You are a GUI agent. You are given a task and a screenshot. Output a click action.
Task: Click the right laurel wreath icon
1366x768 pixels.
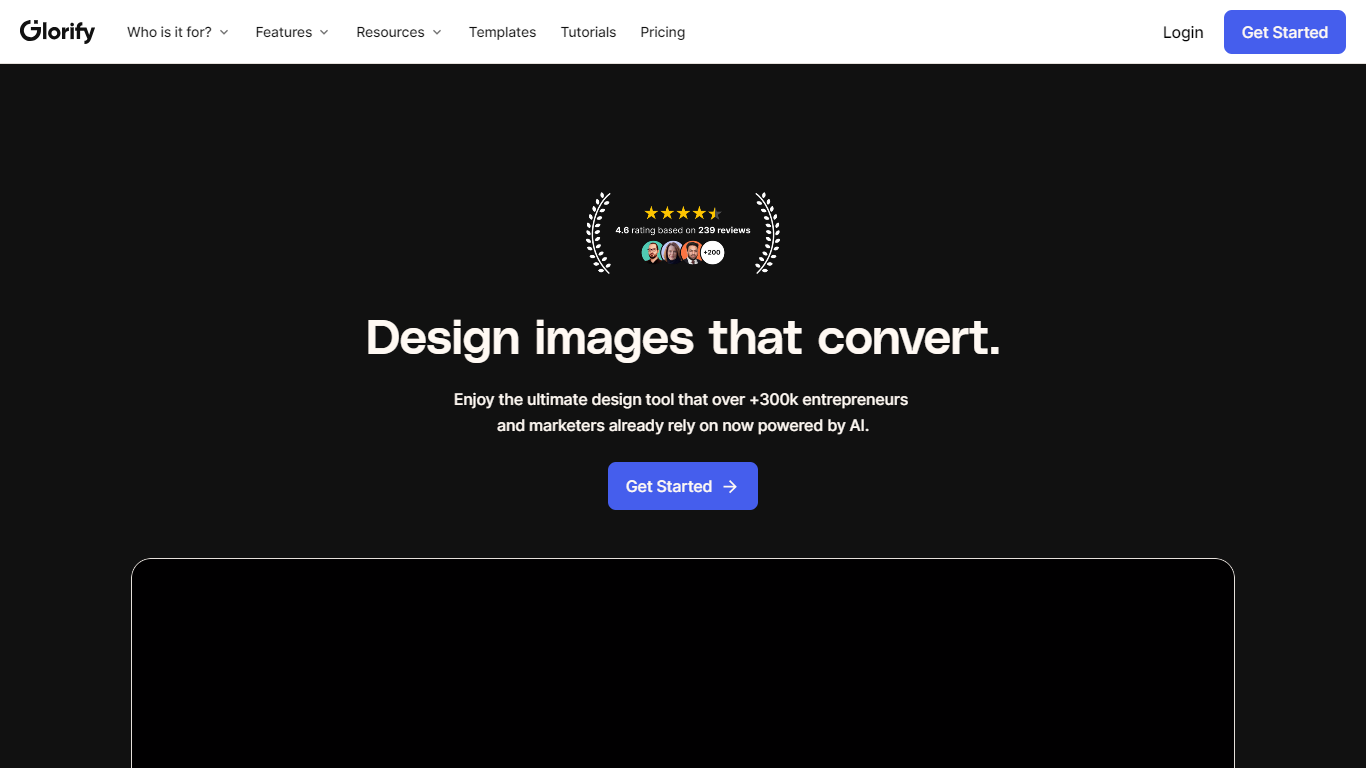click(768, 233)
